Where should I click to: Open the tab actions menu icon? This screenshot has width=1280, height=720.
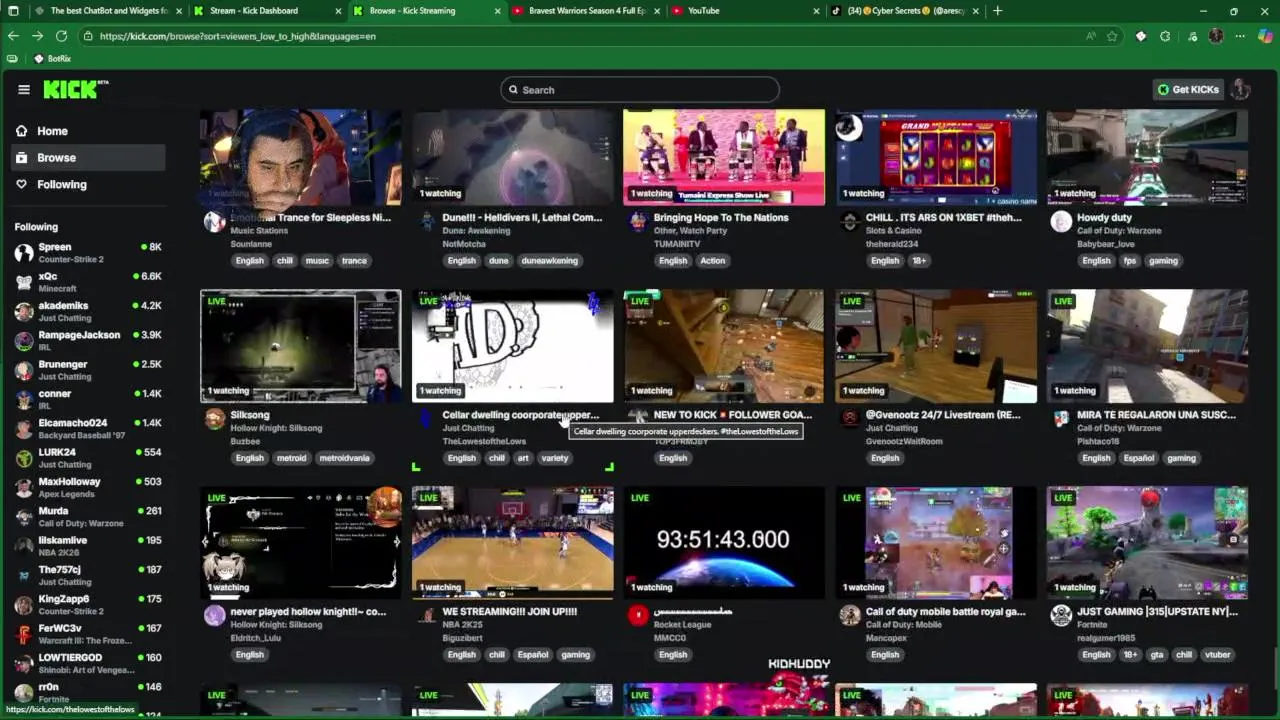[x=13, y=11]
